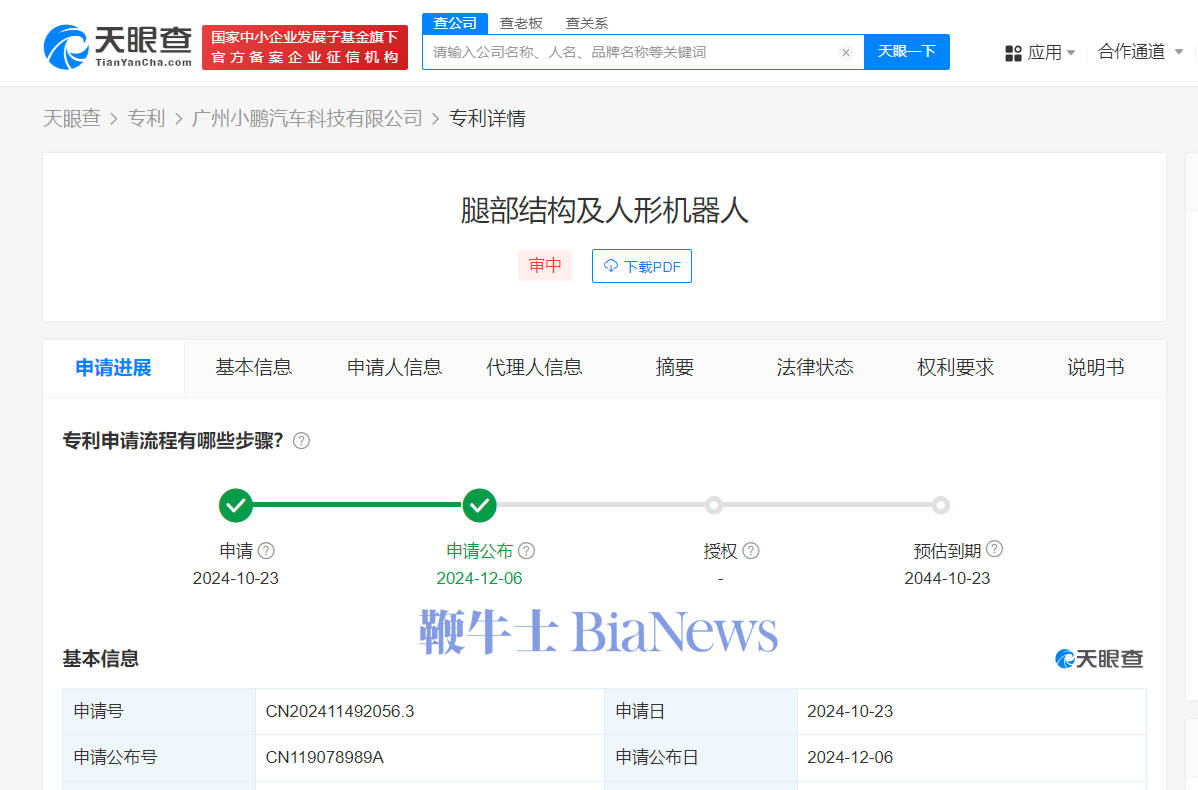Screen dimensions: 1198x790
Task: Click the green check on 申请公布 step
Action: point(480,505)
